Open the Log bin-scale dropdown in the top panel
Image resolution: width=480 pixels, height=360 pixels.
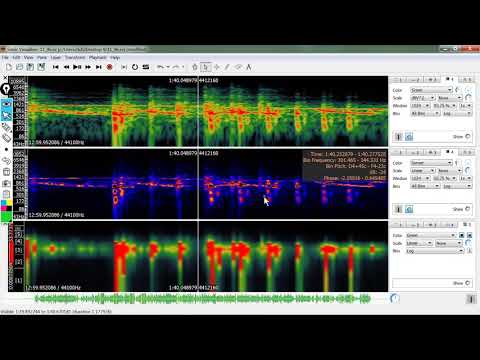457,114
